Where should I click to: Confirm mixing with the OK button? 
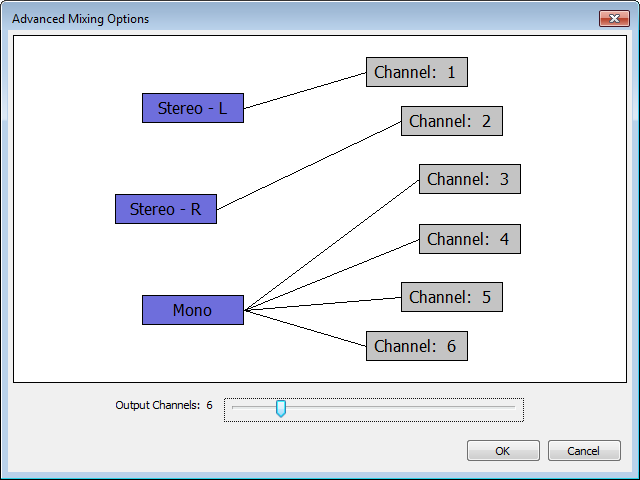coord(503,451)
